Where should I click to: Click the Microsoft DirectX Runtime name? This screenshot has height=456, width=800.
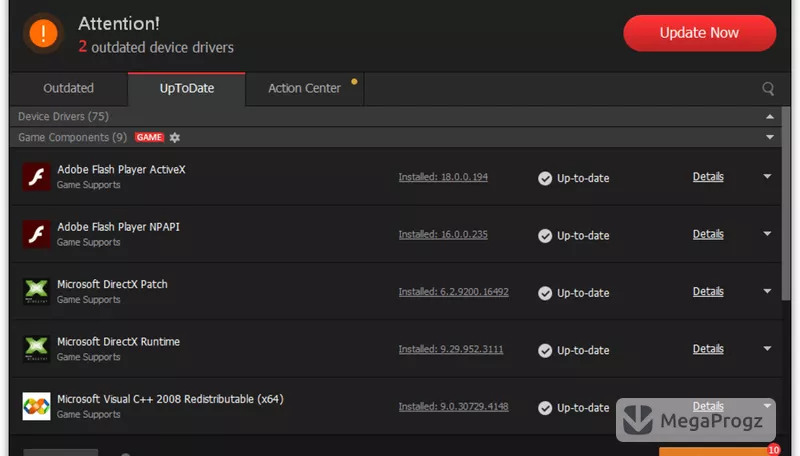118,341
